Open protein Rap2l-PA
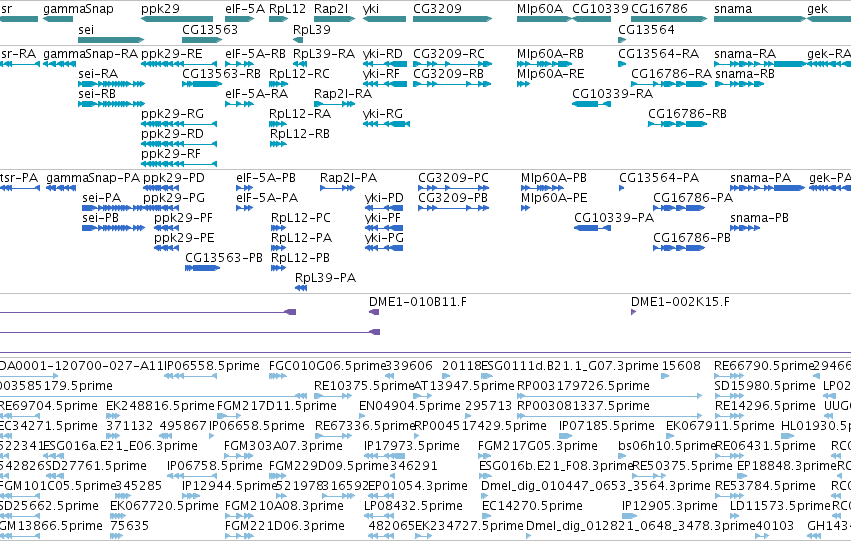This screenshot has height=541, width=851. tap(348, 178)
